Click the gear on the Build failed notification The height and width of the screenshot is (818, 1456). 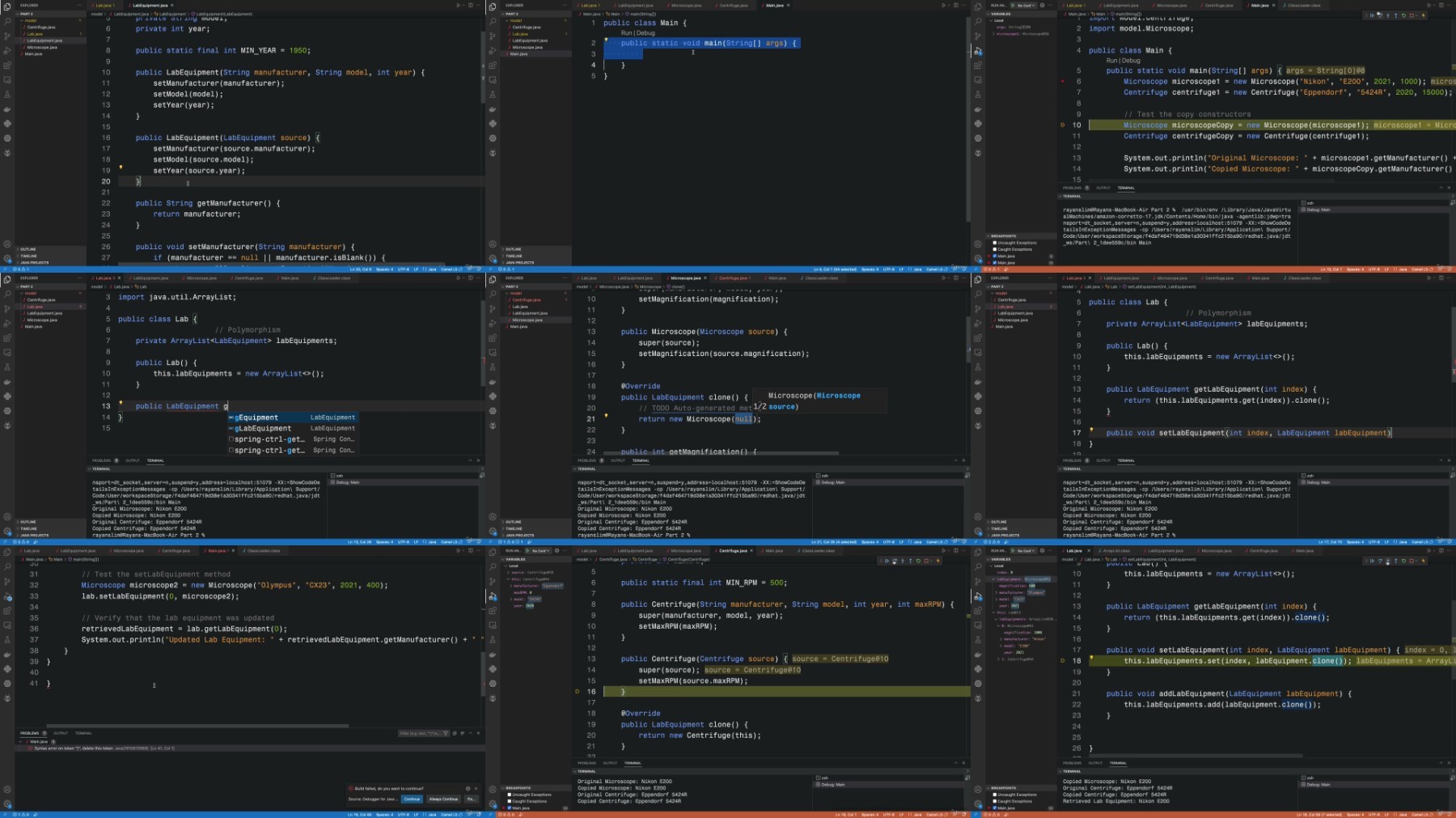[468, 789]
